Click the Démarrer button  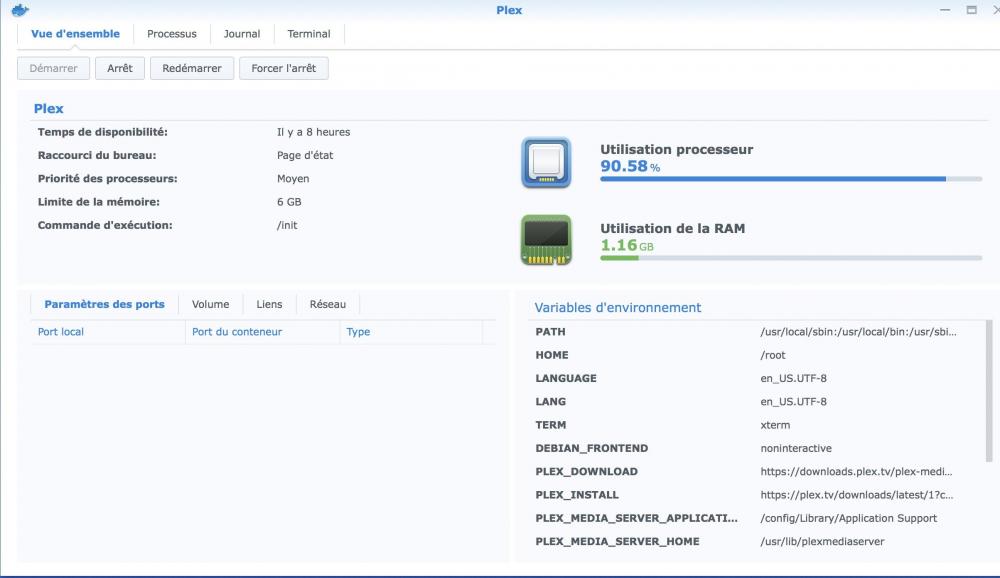(x=54, y=68)
